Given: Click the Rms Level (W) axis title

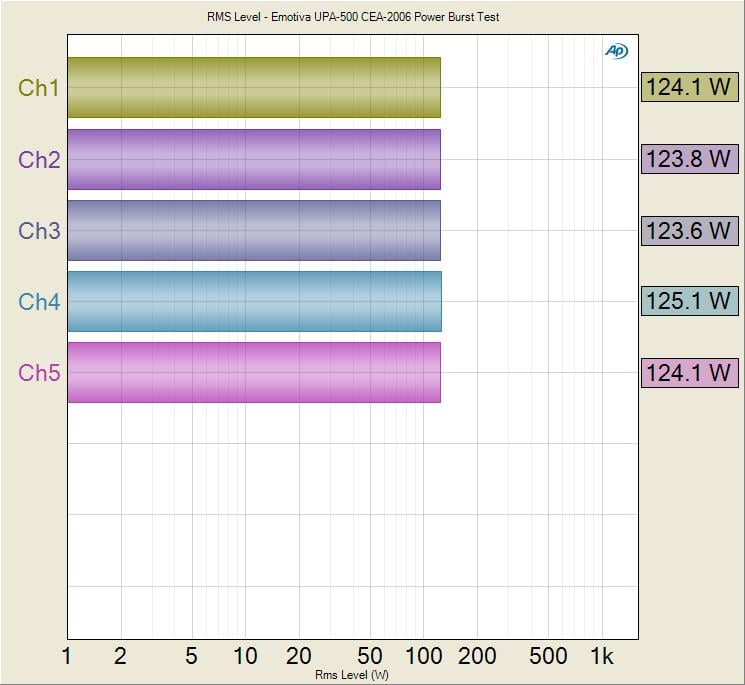Looking at the screenshot, I should 352,675.
